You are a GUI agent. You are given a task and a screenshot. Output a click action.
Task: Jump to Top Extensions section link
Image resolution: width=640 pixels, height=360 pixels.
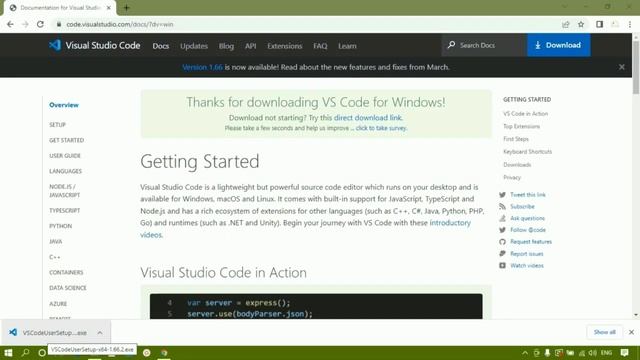(x=521, y=126)
